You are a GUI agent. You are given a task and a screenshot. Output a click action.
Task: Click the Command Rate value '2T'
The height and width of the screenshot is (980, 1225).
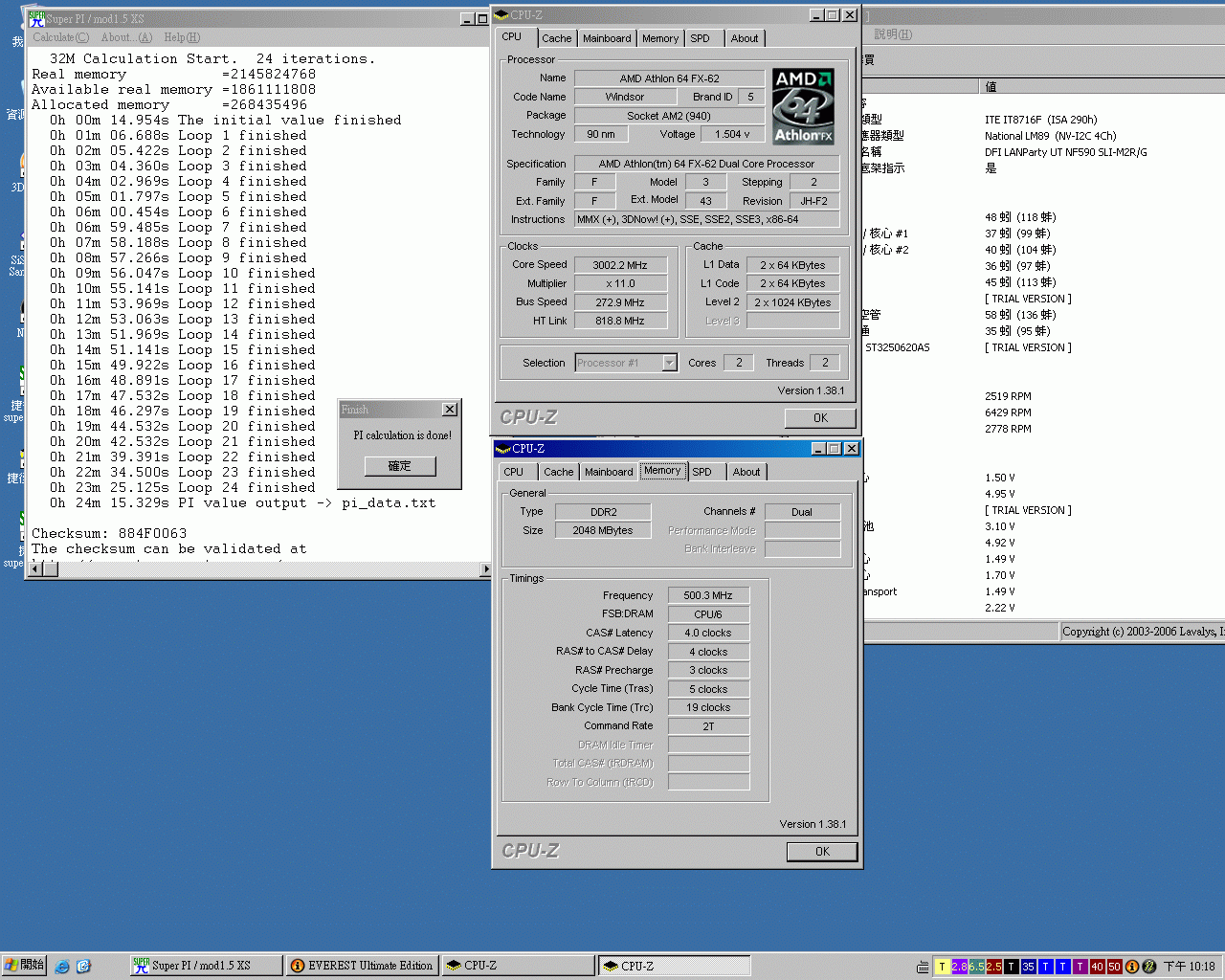click(708, 726)
